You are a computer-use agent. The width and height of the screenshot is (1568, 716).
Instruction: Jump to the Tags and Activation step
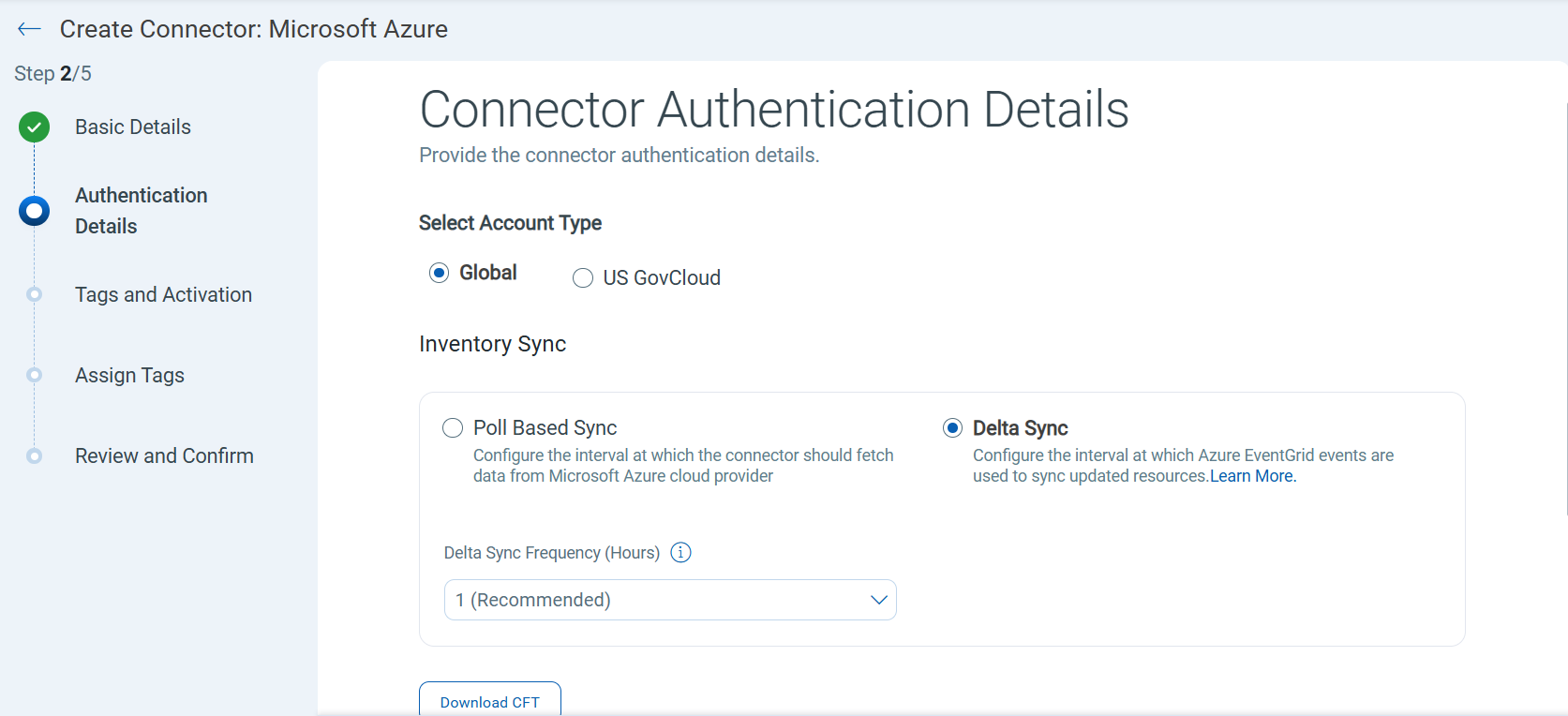click(x=163, y=294)
